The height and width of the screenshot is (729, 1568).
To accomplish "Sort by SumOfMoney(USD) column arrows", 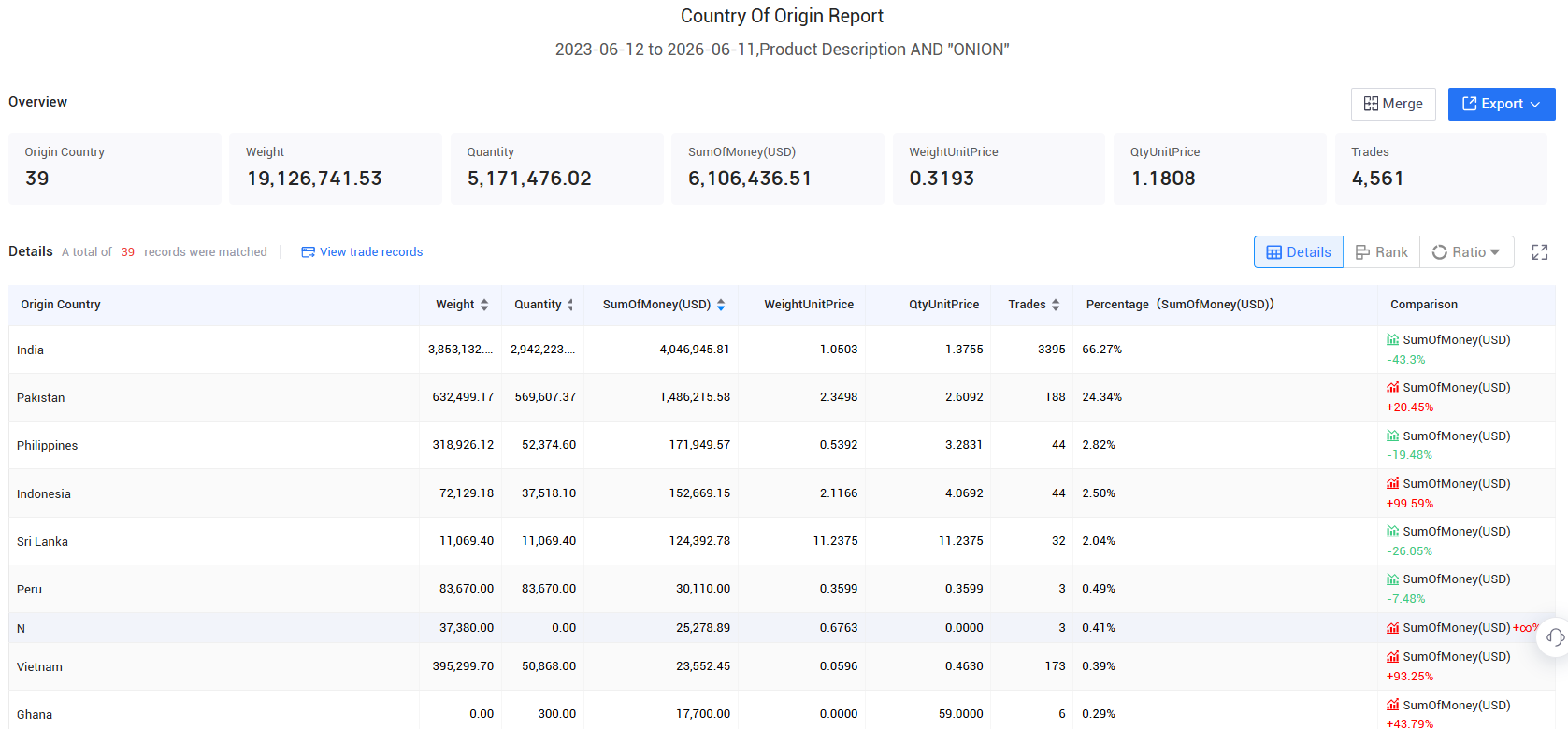I will coord(721,305).
